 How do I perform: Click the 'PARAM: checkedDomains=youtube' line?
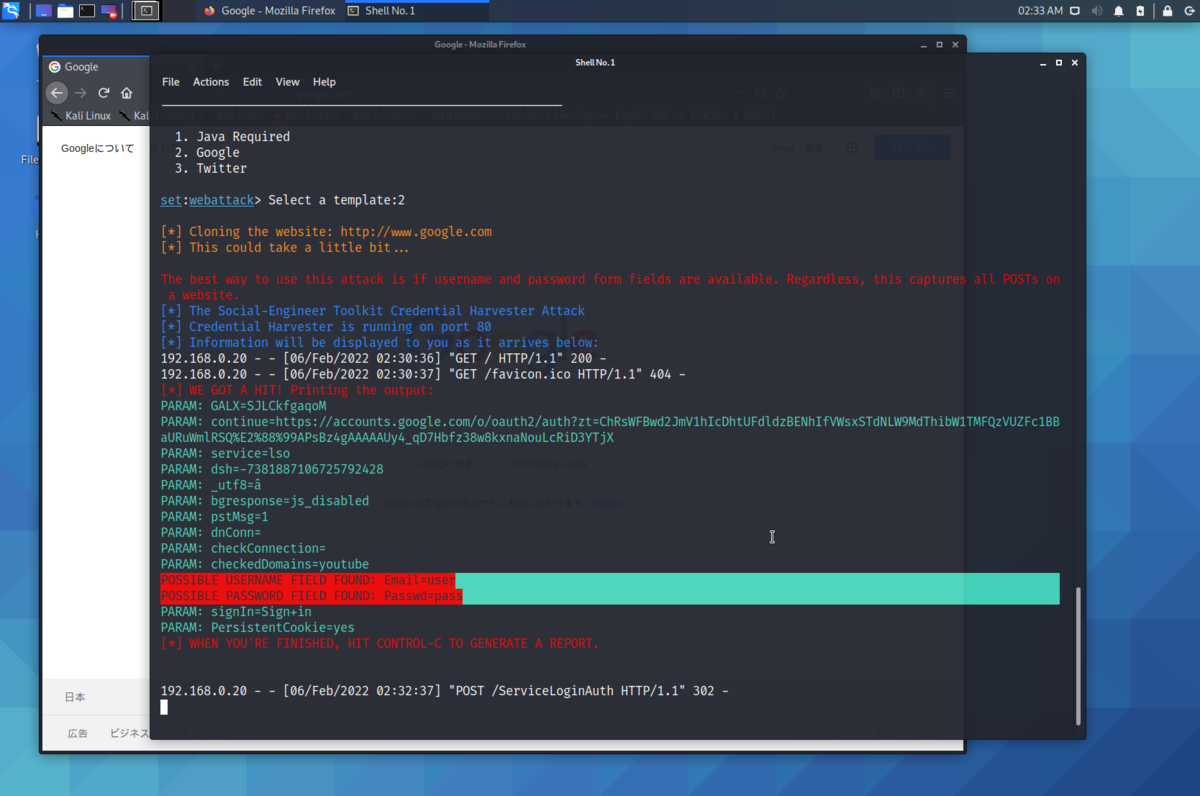tap(264, 564)
